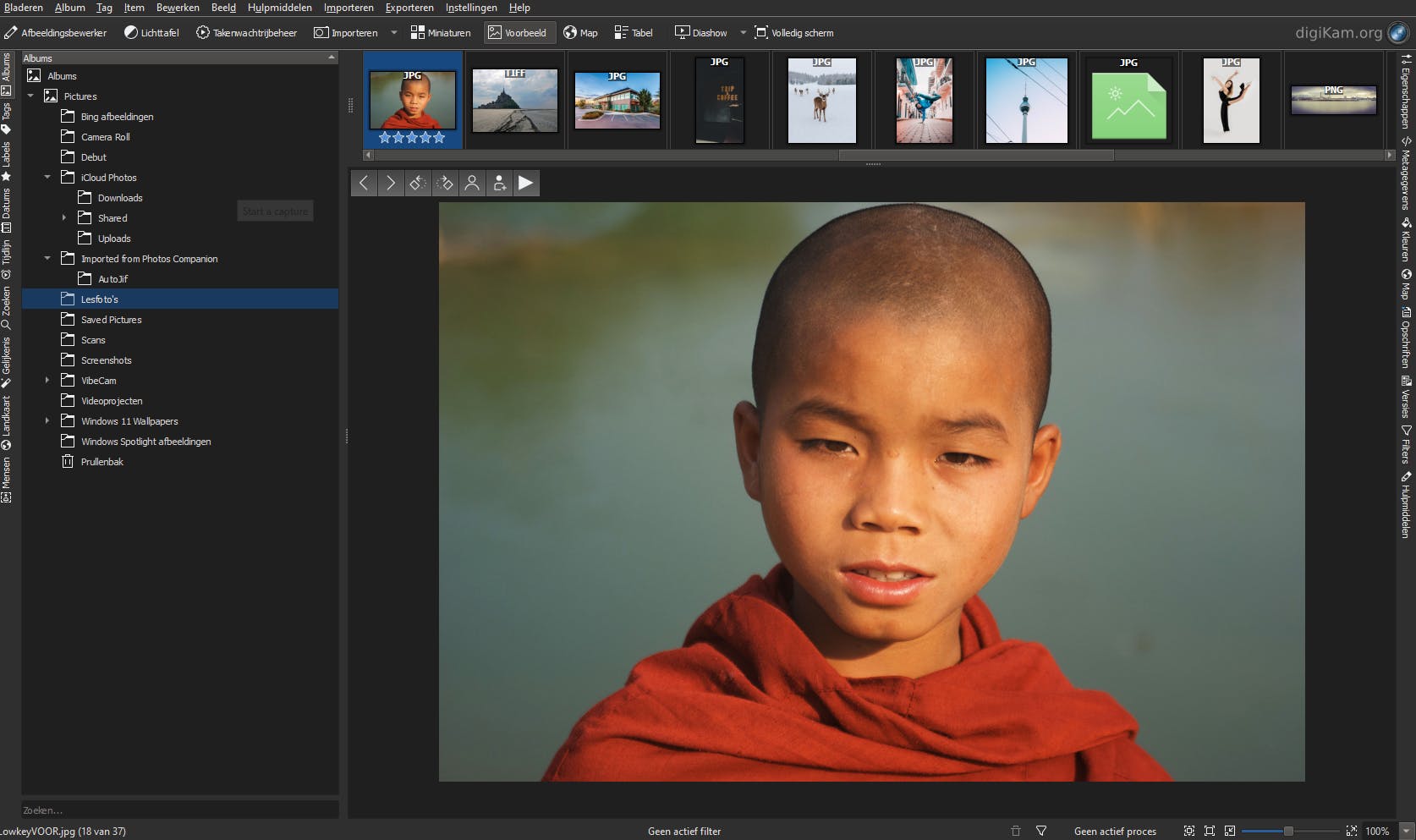Viewport: 1416px width, 840px height.
Task: Click the filter funnel icon in status bar
Action: [x=1041, y=831]
